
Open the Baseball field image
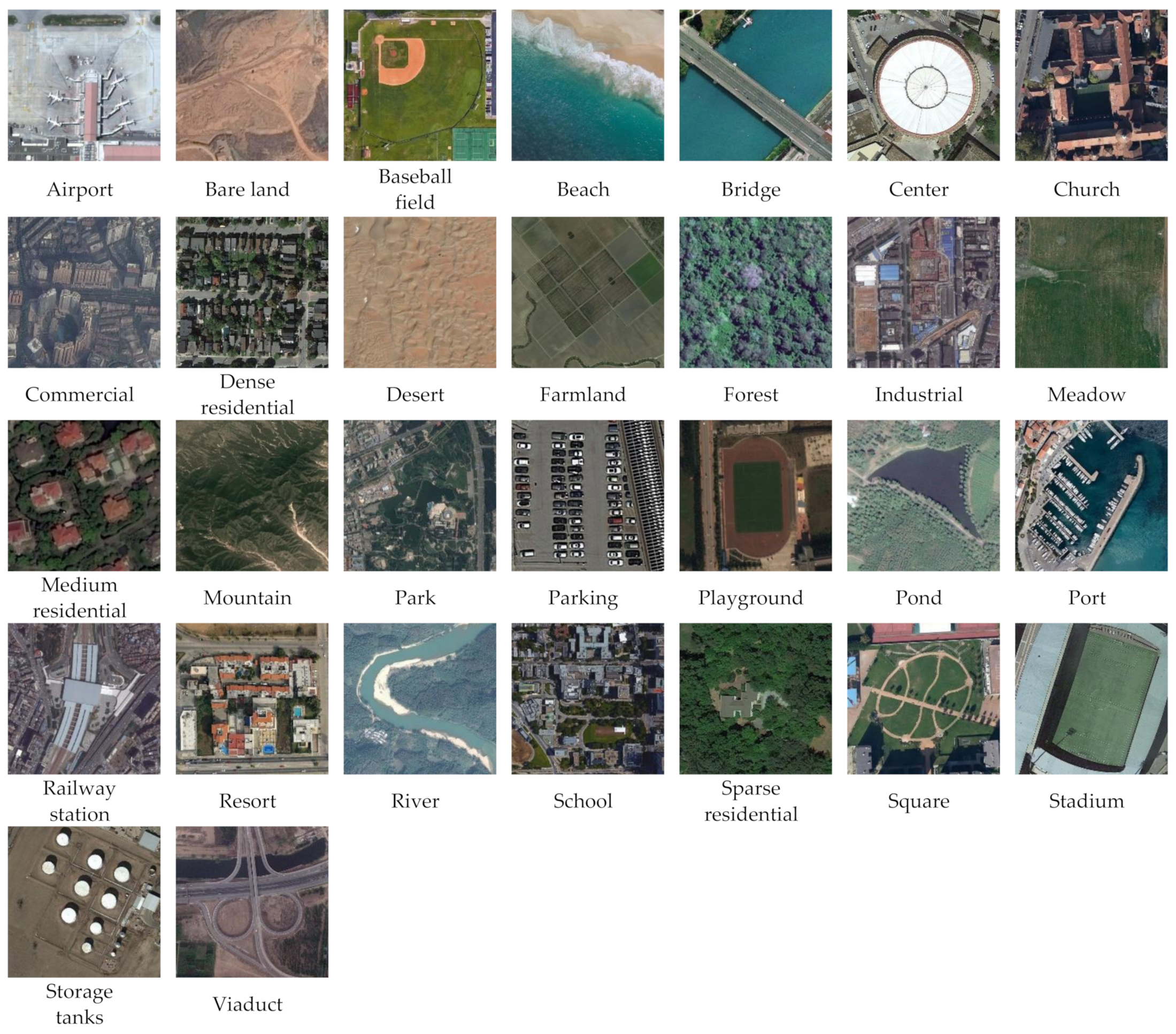tap(420, 85)
